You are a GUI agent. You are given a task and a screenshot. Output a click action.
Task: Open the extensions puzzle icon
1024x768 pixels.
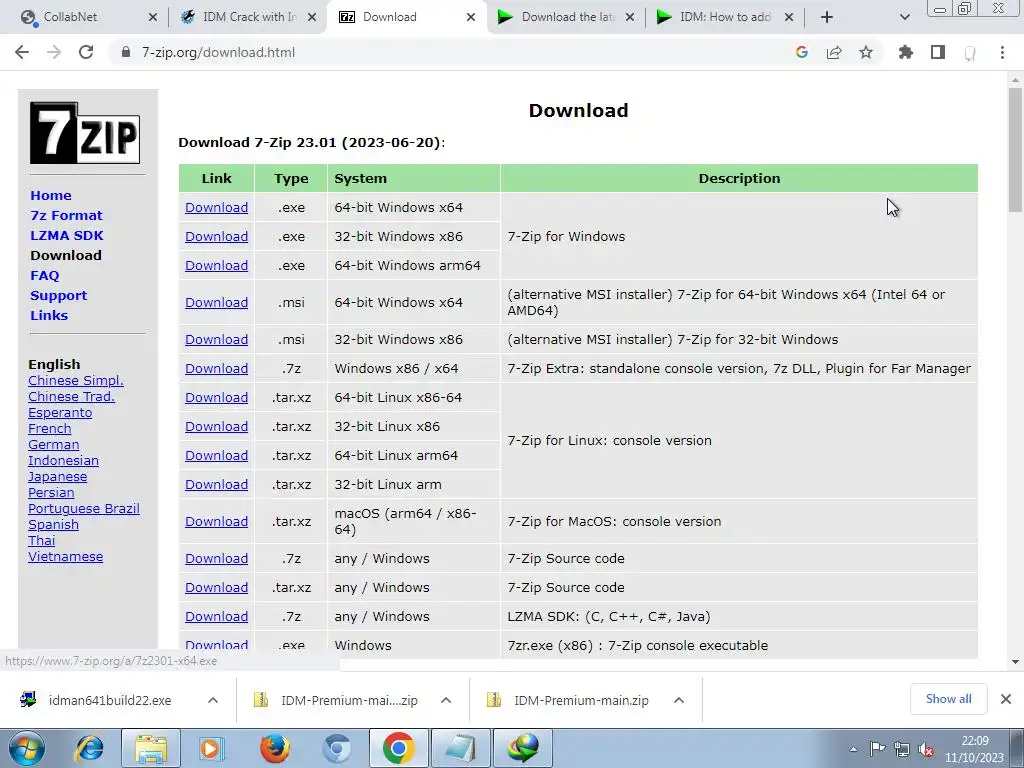906,52
